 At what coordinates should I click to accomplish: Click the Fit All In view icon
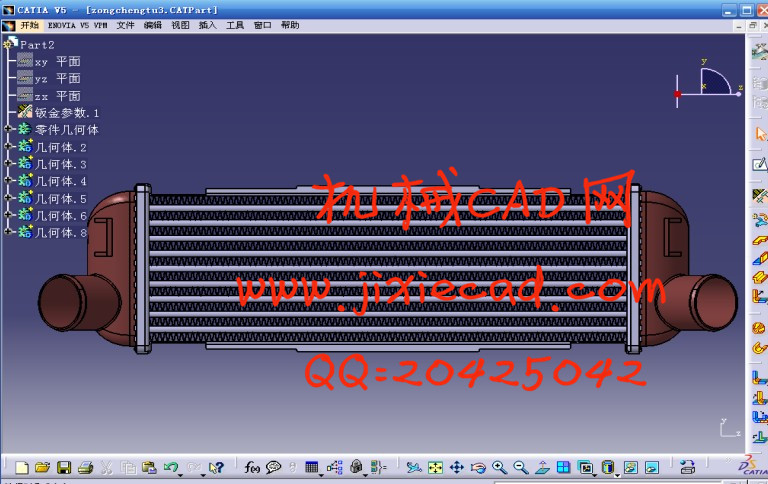click(435, 467)
